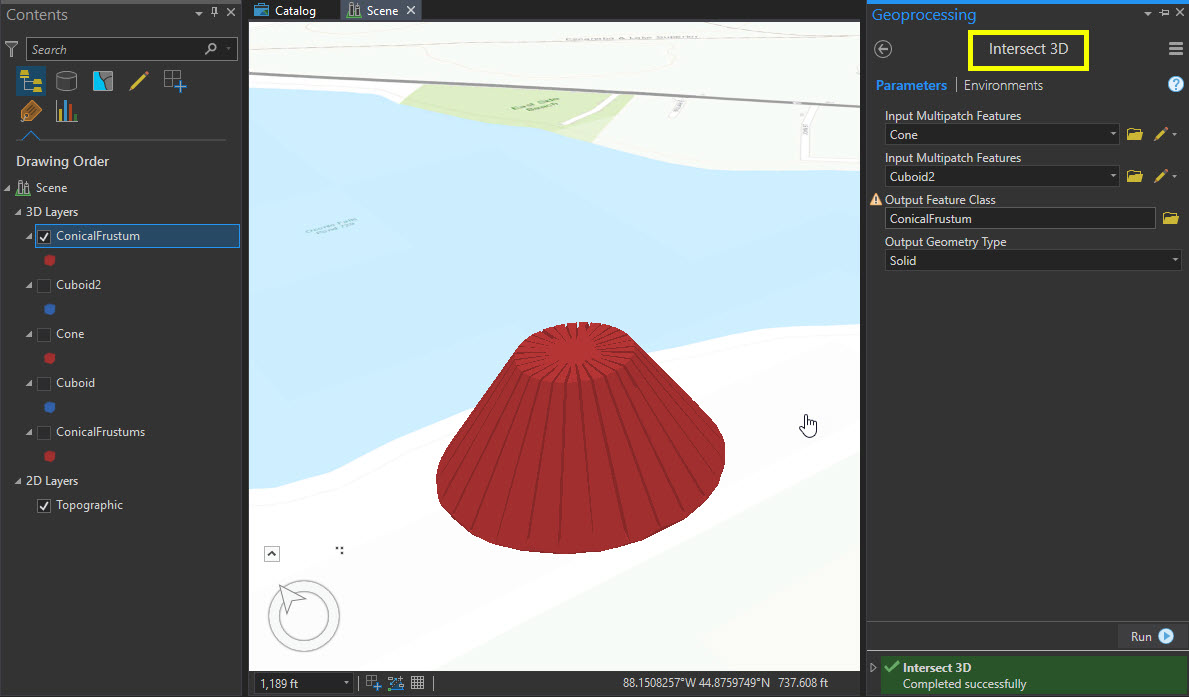Open the scene scale dropdown
Screen dimensions: 1189x697
point(346,683)
